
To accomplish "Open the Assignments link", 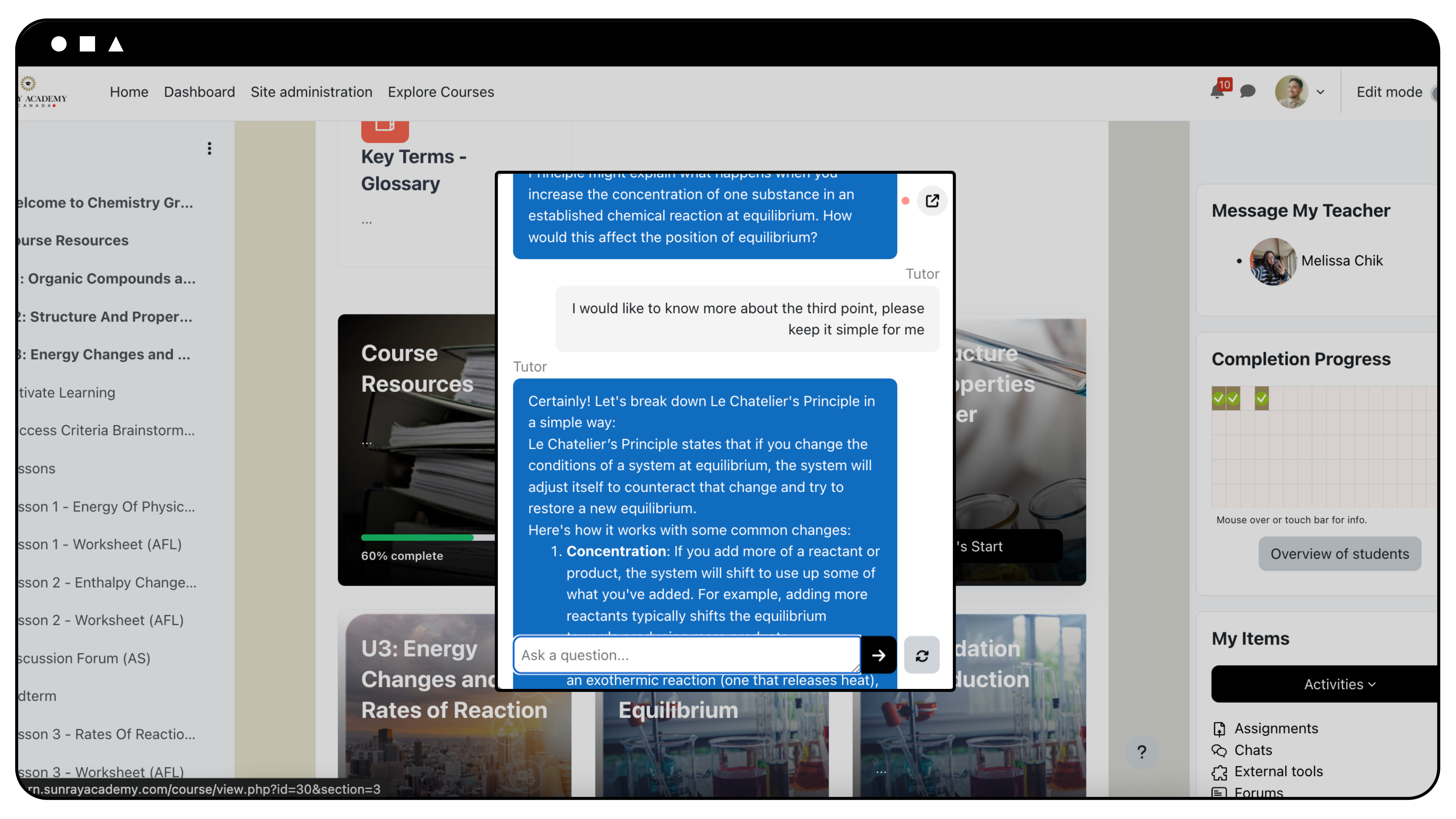I will [1276, 728].
